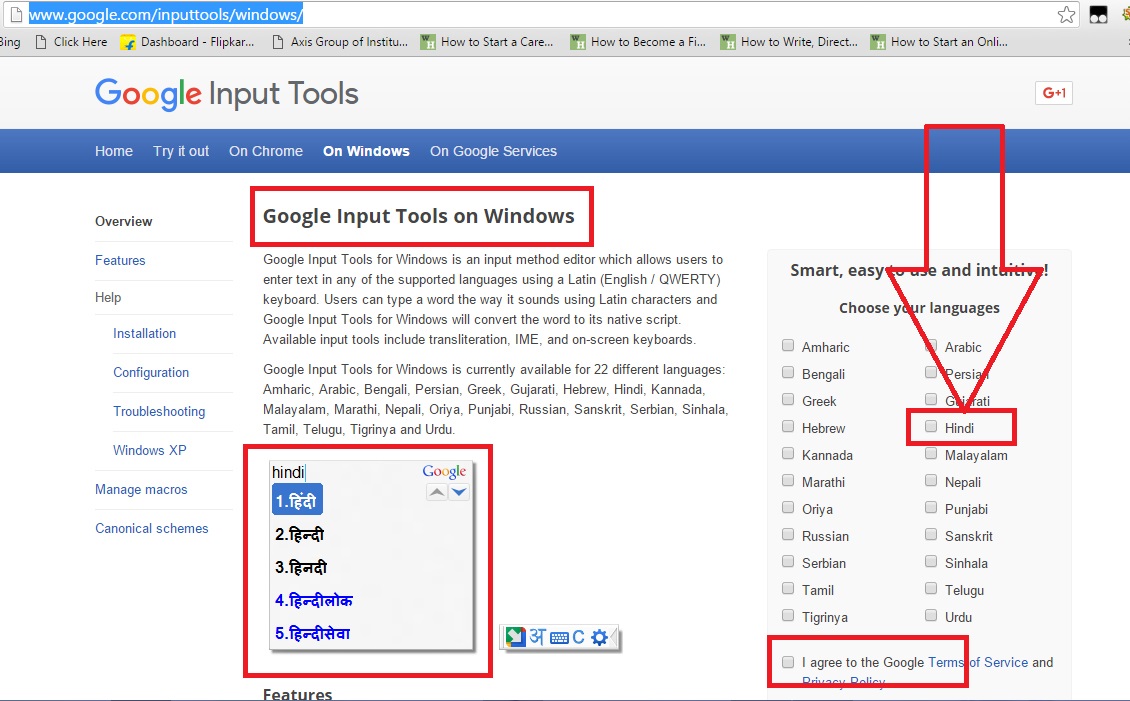Check the Amharic language checkbox
The width and height of the screenshot is (1130, 701).
(x=788, y=345)
